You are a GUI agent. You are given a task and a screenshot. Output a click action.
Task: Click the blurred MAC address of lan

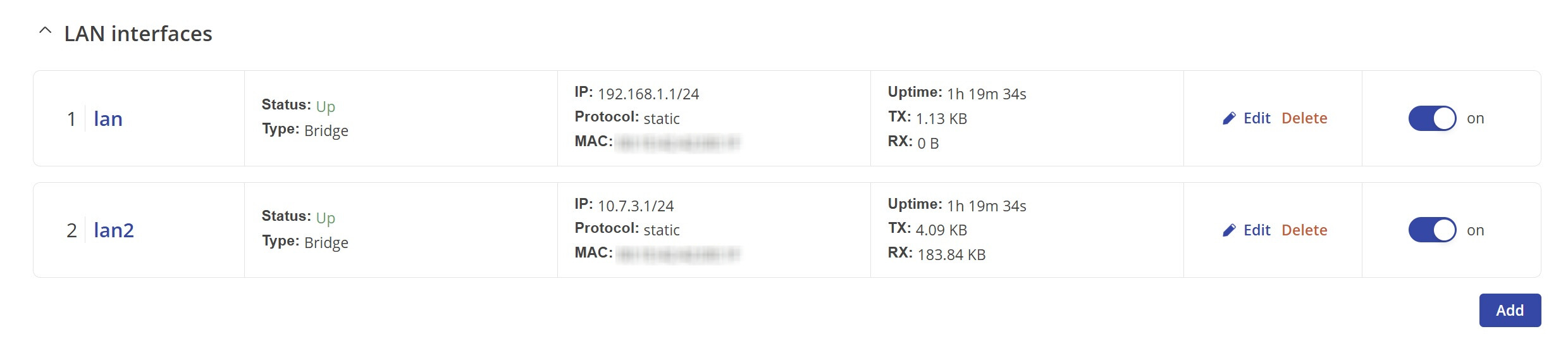677,142
